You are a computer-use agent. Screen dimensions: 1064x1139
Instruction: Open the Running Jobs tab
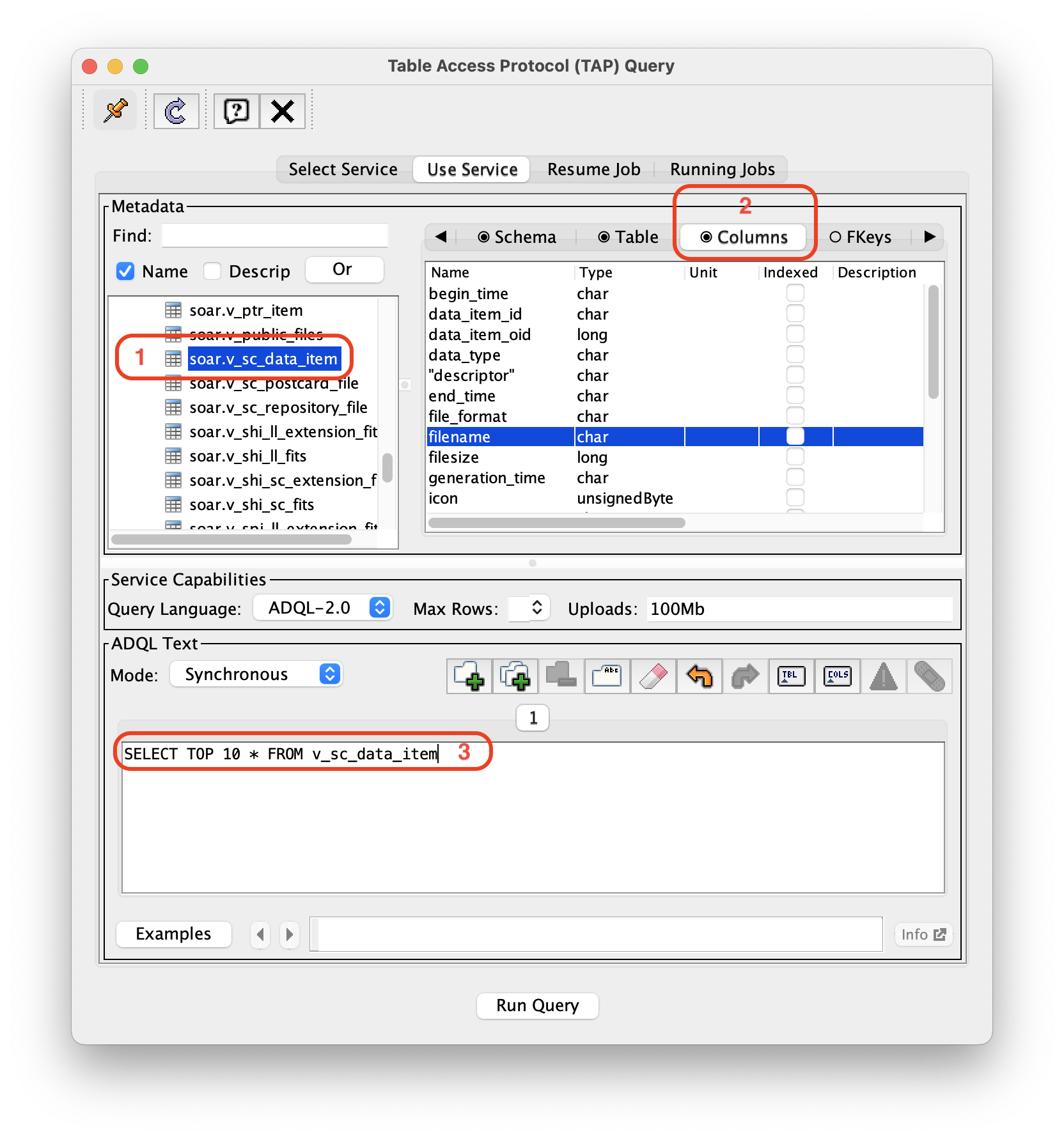(723, 169)
